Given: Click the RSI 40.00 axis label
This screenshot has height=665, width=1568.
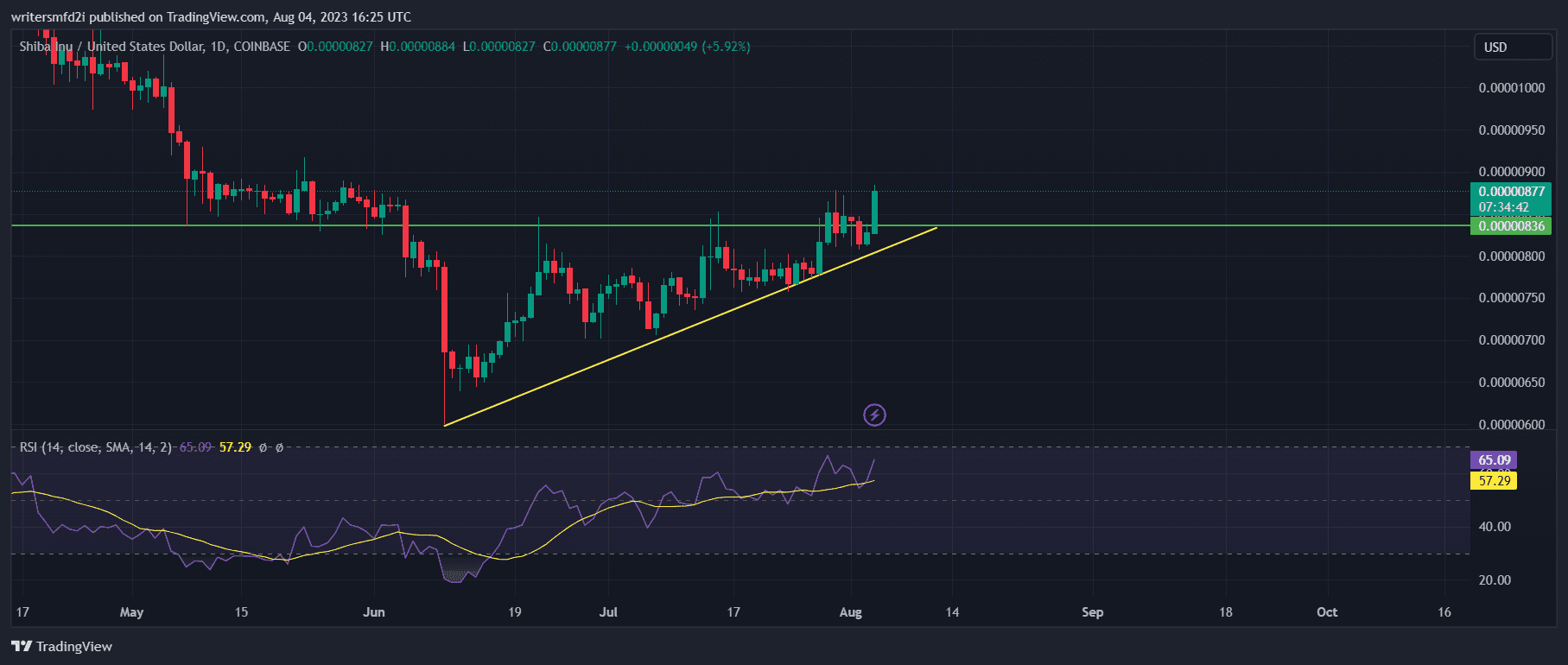Looking at the screenshot, I should pyautogui.click(x=1495, y=527).
